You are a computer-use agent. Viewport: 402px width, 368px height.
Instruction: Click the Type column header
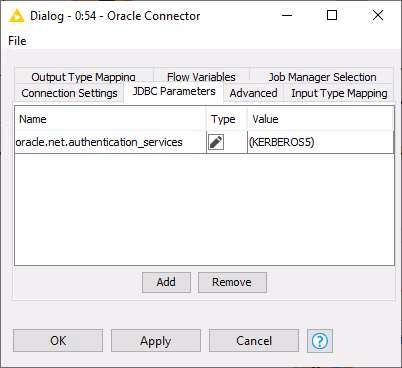coord(227,119)
